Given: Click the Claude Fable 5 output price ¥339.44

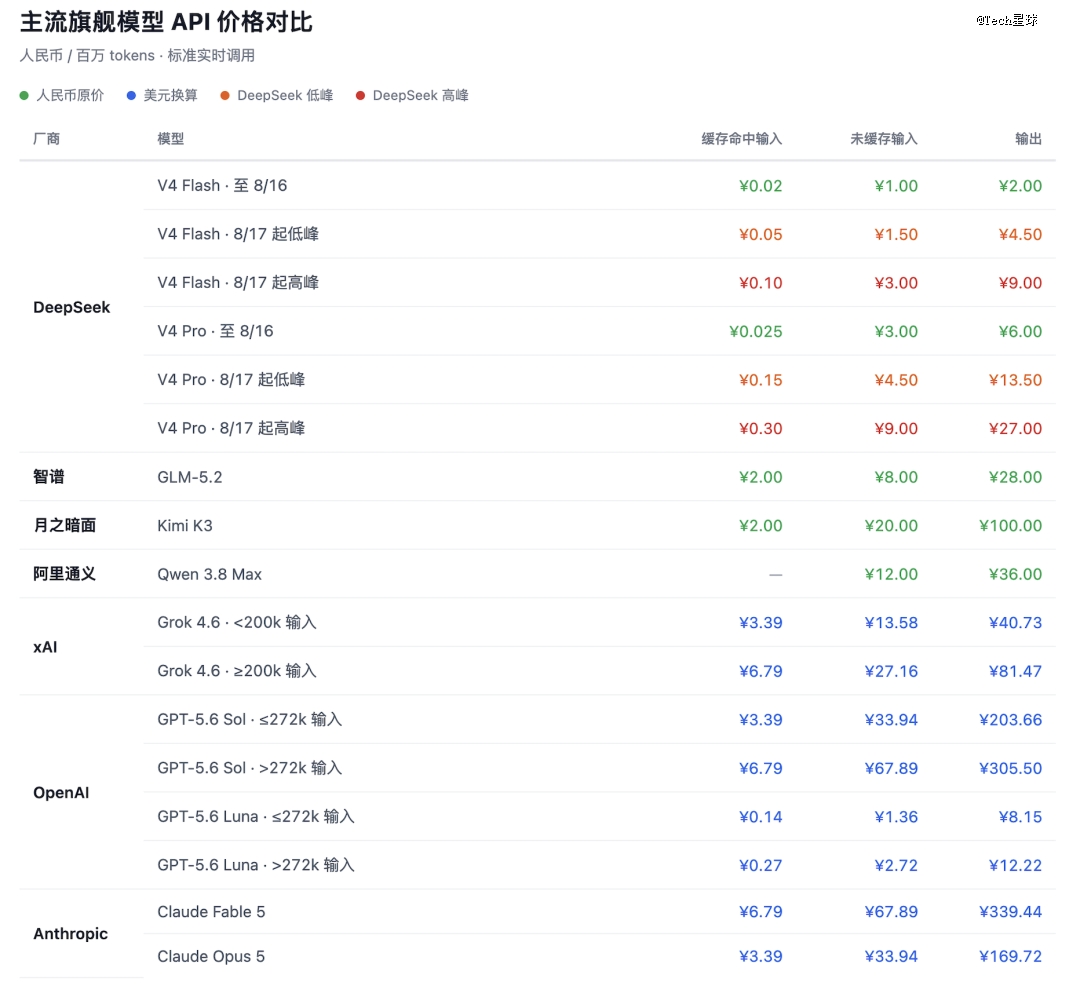Looking at the screenshot, I should [x=1010, y=912].
